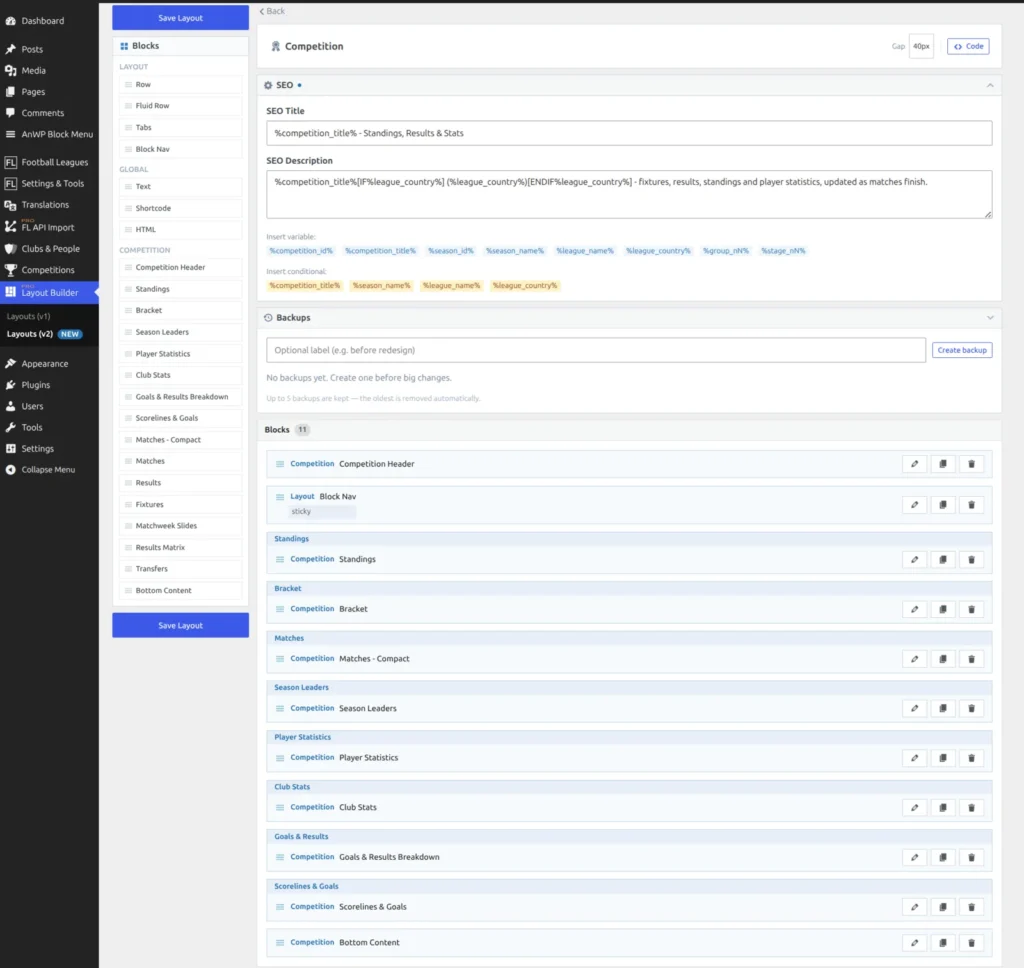Viewport: 1024px width, 968px height.
Task: Insert the %competition_id% variable
Action: click(x=301, y=251)
